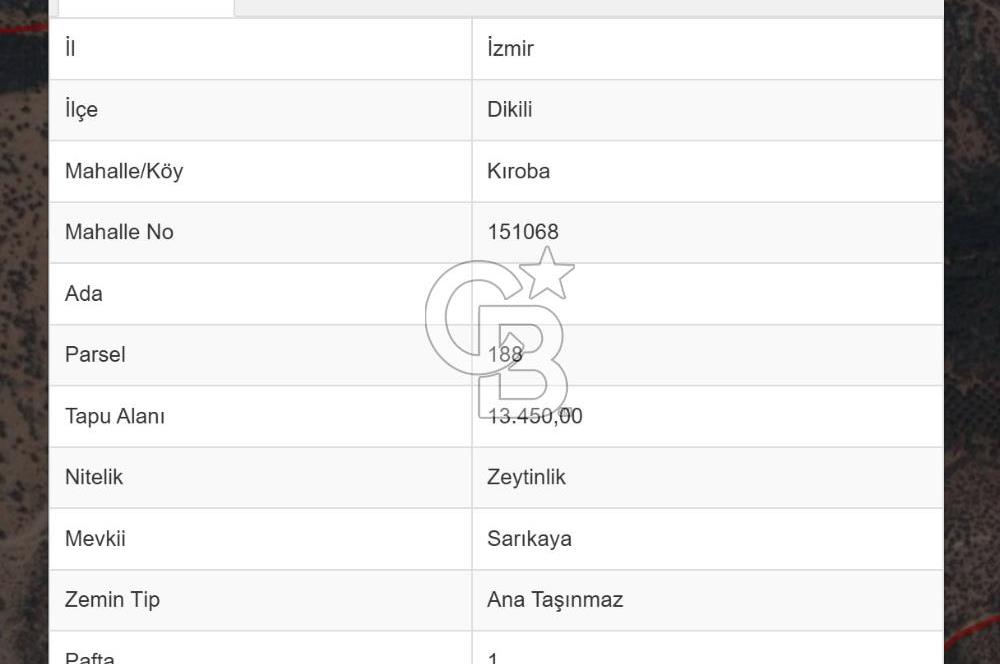Click the value 13.450,00
Image resolution: width=1000 pixels, height=664 pixels.
point(537,416)
